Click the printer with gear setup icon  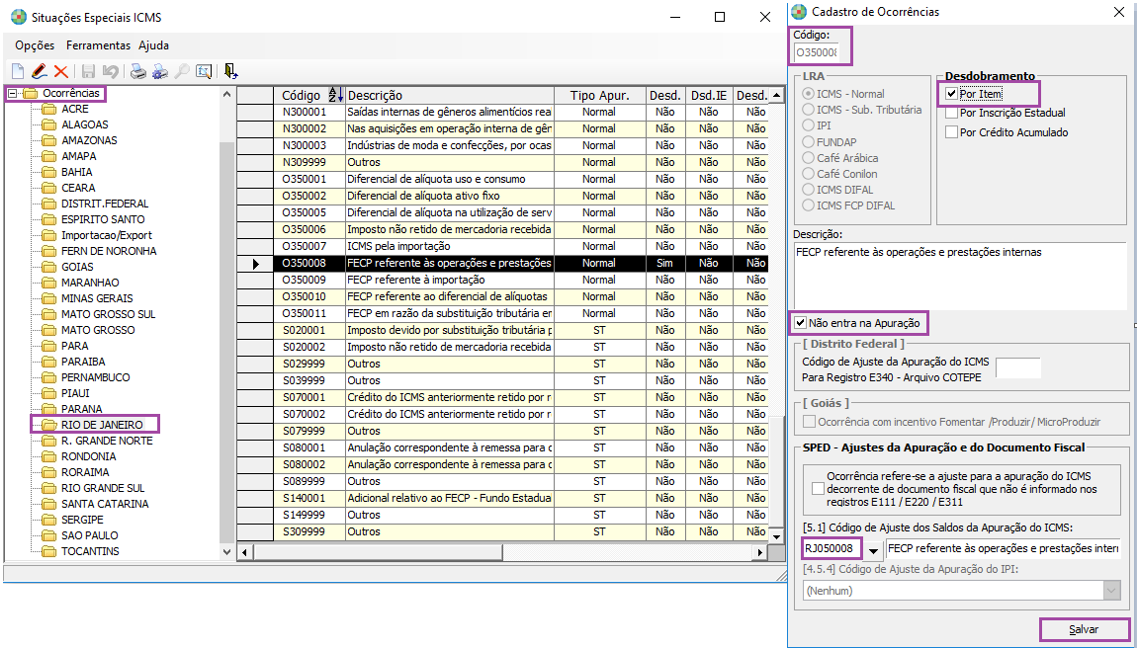(x=160, y=71)
